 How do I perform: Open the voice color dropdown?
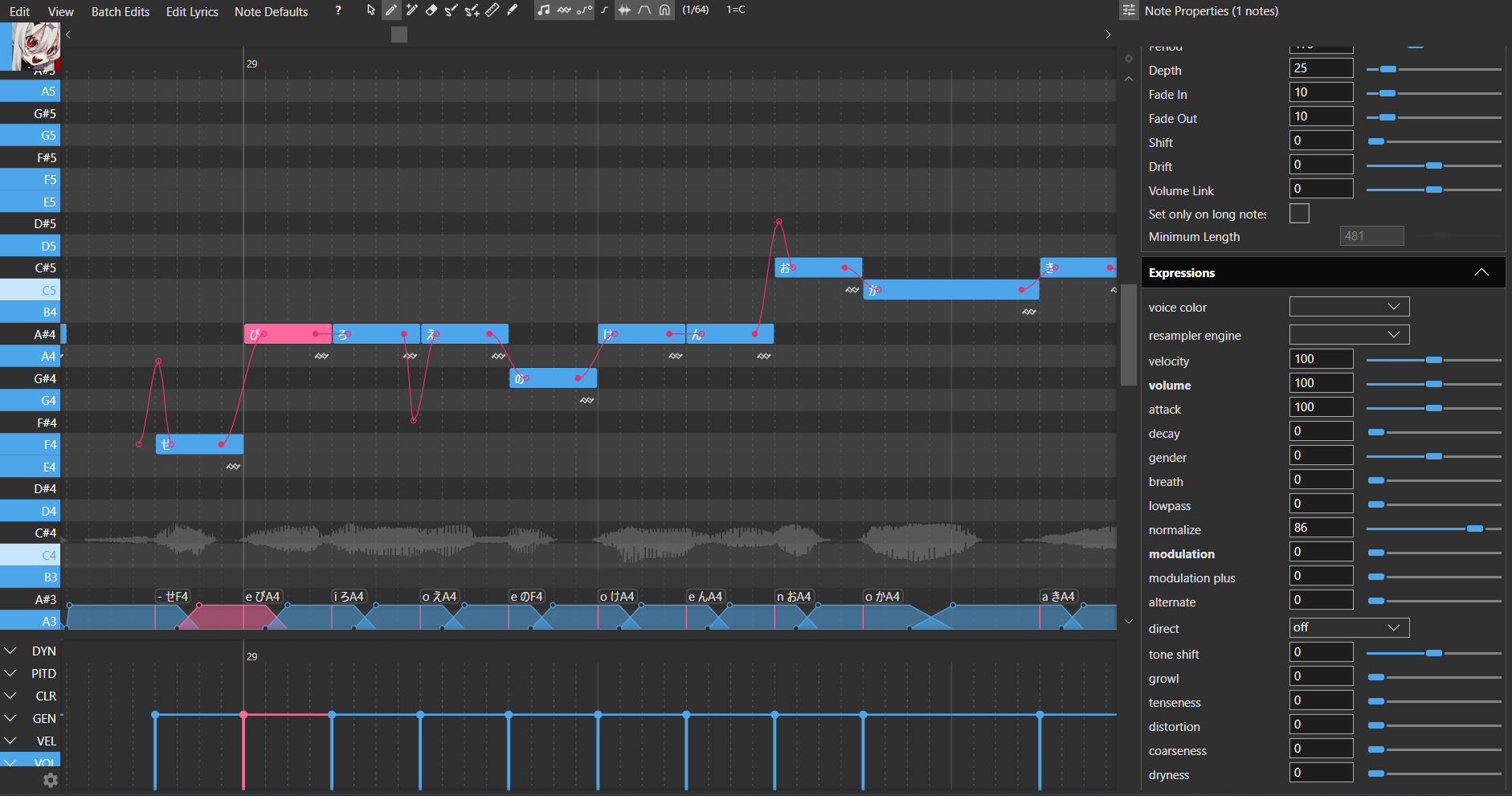[1348, 306]
